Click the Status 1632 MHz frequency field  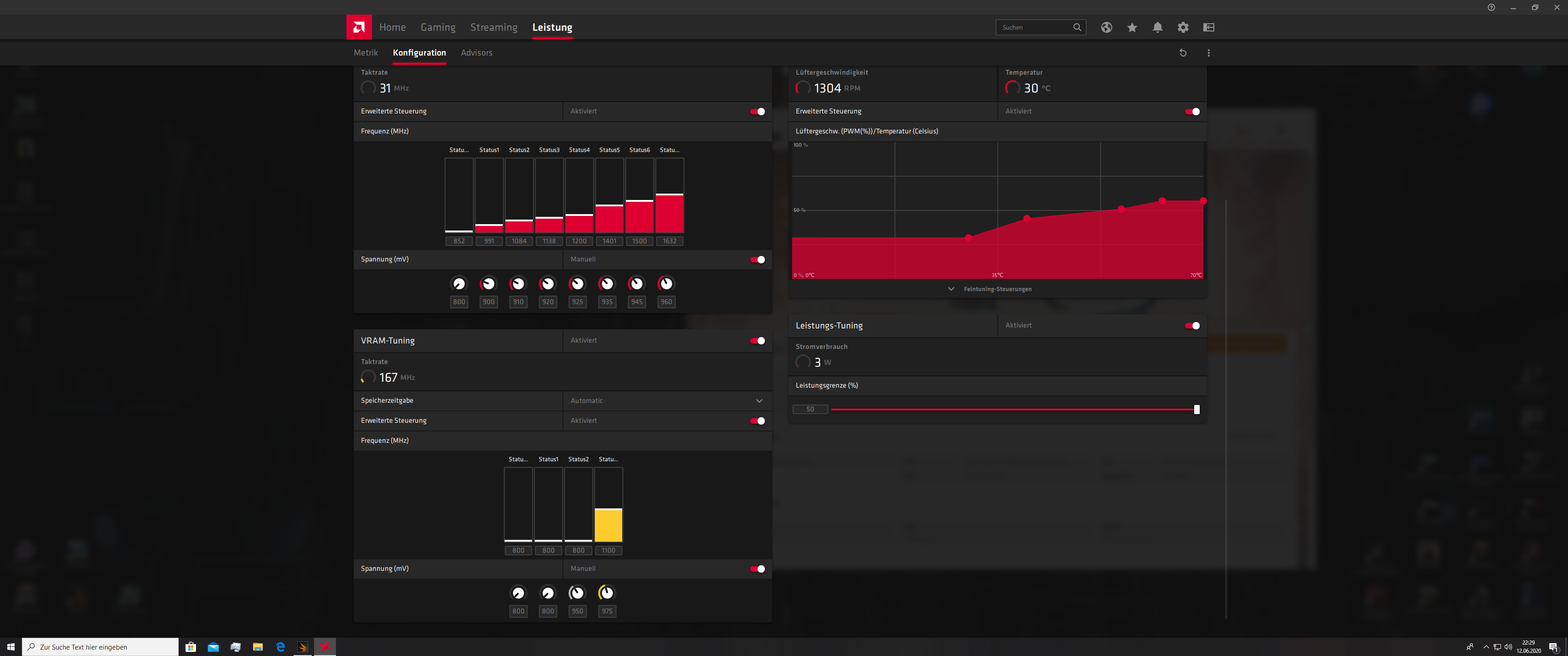tap(669, 241)
